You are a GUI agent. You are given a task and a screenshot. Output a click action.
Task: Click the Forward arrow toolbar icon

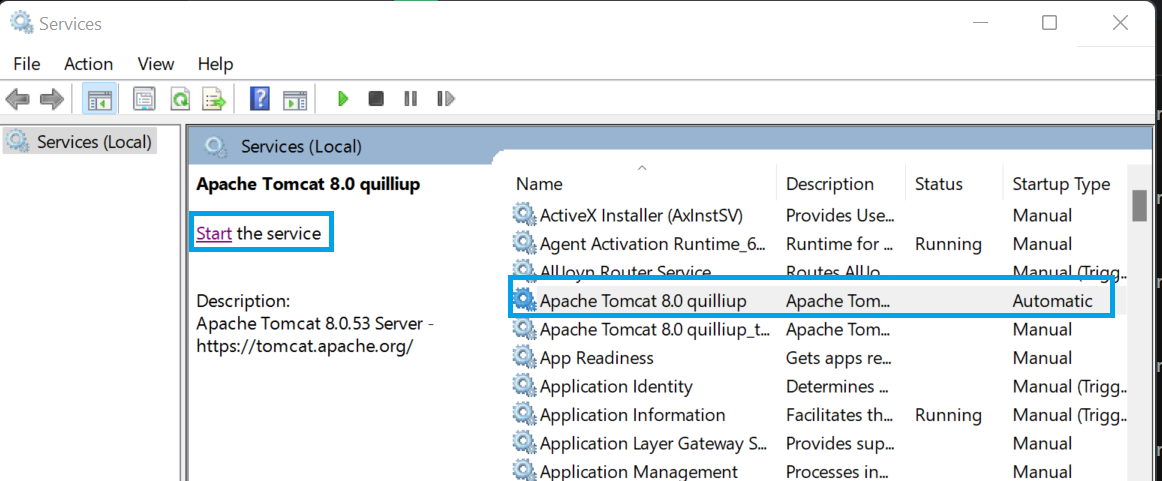tap(52, 99)
